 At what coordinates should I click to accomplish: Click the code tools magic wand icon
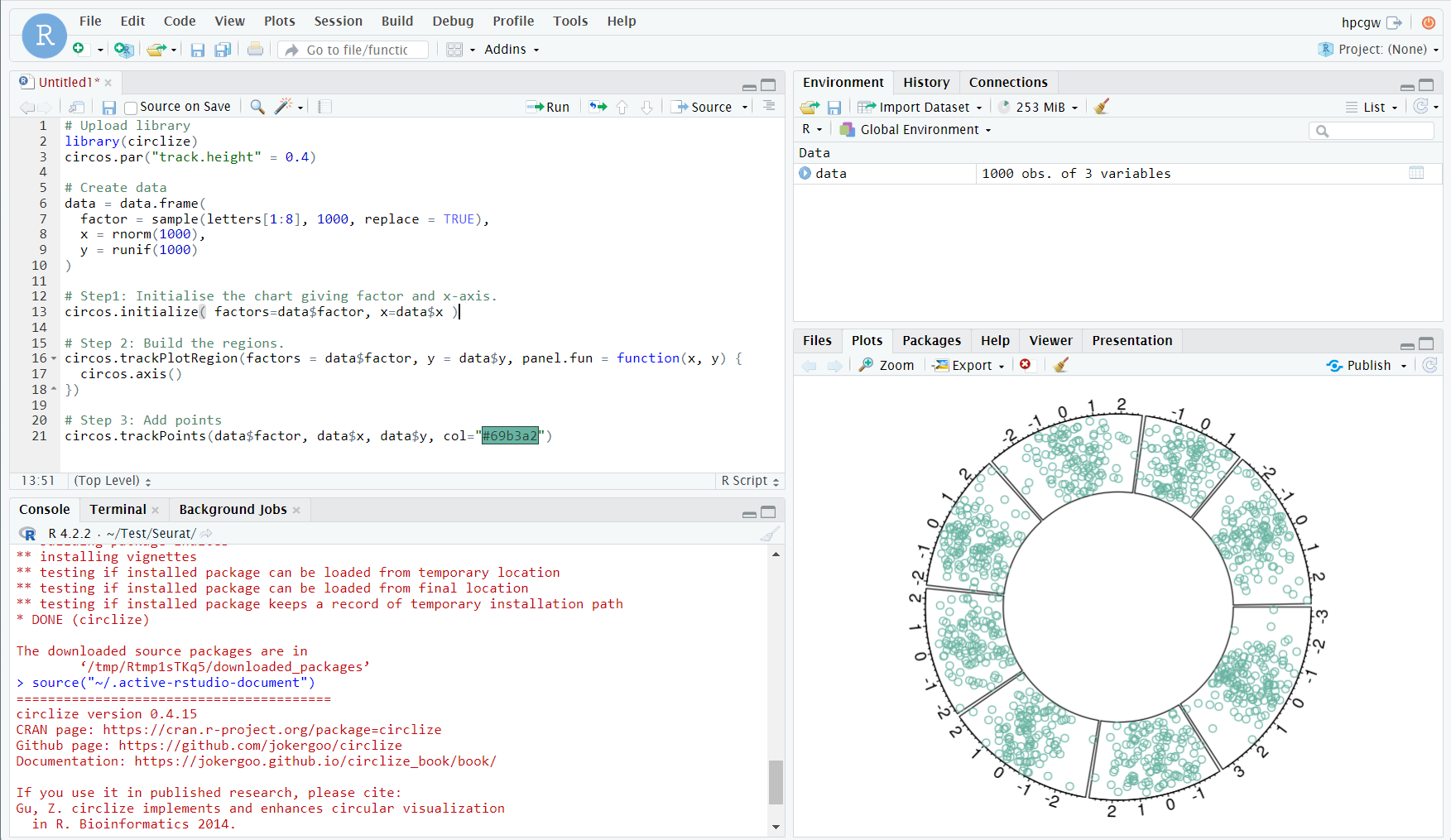[x=284, y=106]
